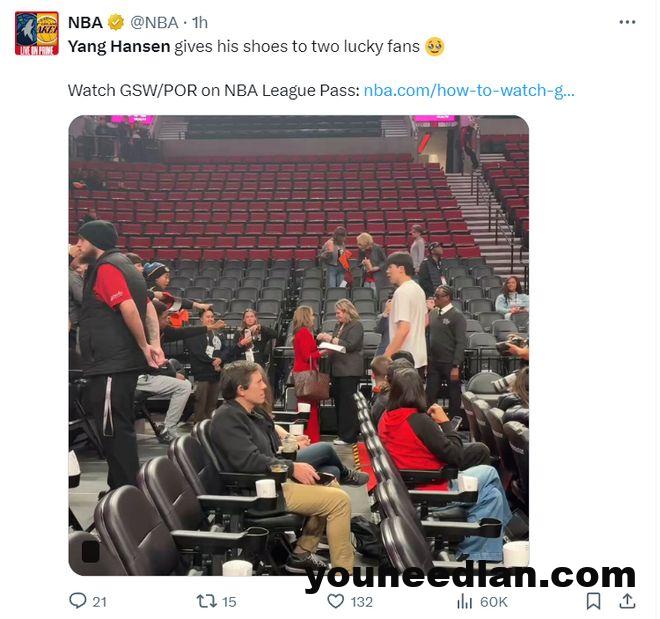Click the bolded Yang Hansen name
Screen dimensions: 660x619
point(119,46)
